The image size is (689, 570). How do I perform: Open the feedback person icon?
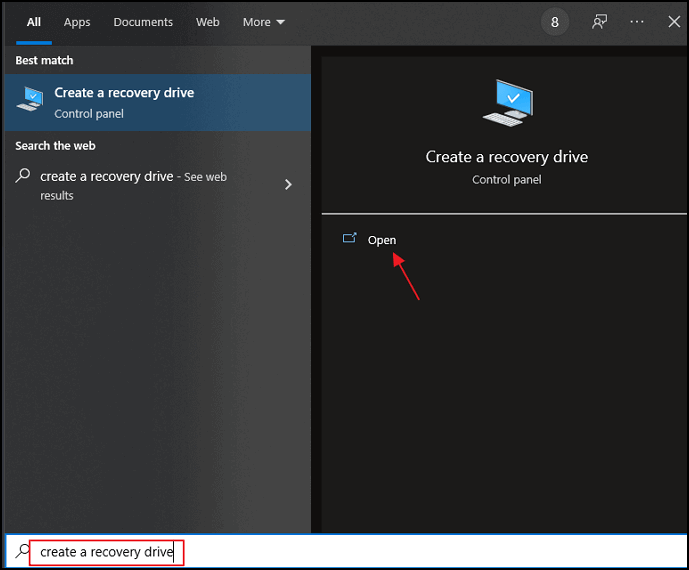click(x=599, y=22)
